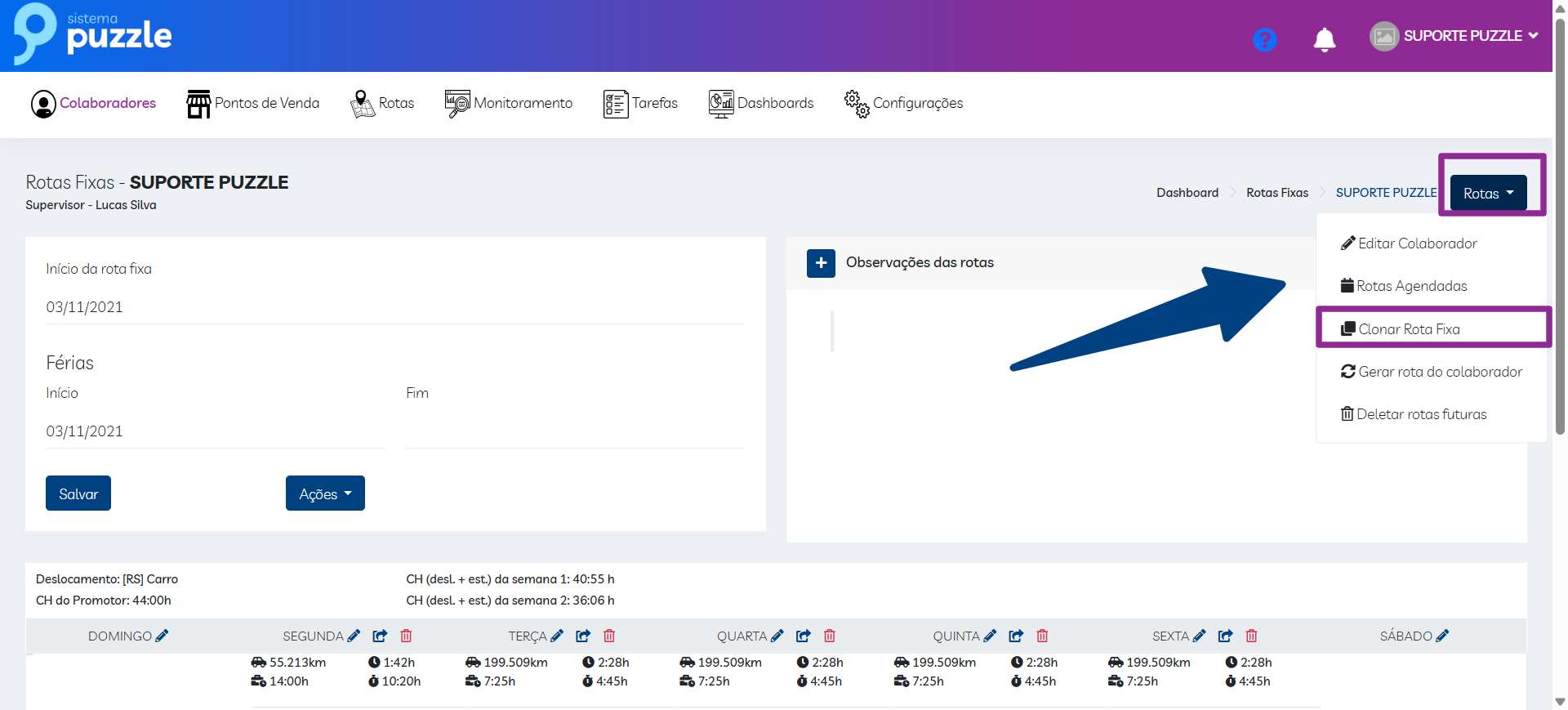Export QUARTA route with share icon
This screenshot has height=710, width=1568.
coord(804,636)
